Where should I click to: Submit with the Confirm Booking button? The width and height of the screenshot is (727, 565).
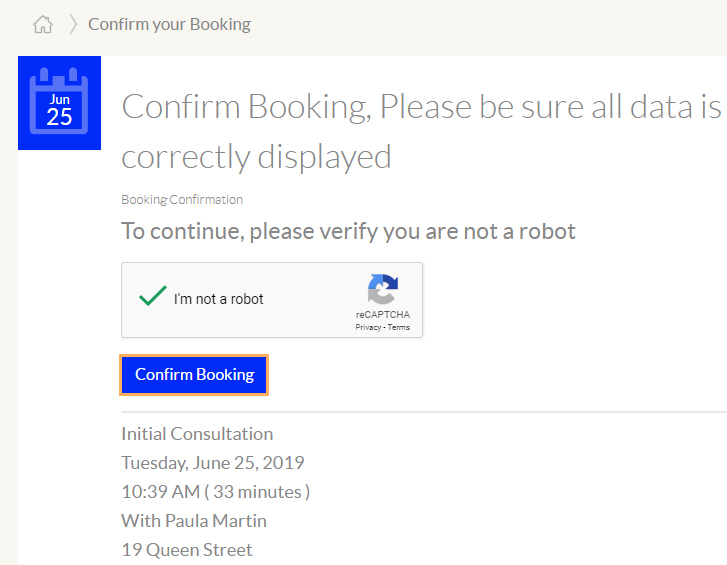pyautogui.click(x=194, y=375)
